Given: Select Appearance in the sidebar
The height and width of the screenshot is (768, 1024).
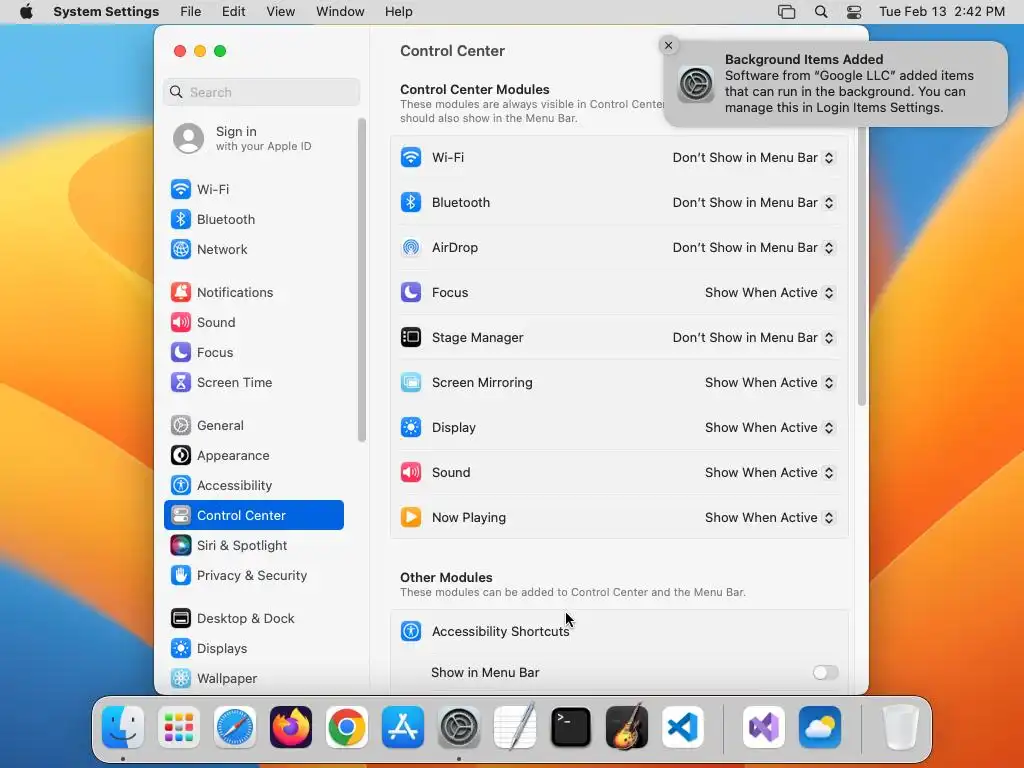Looking at the screenshot, I should (253, 456).
